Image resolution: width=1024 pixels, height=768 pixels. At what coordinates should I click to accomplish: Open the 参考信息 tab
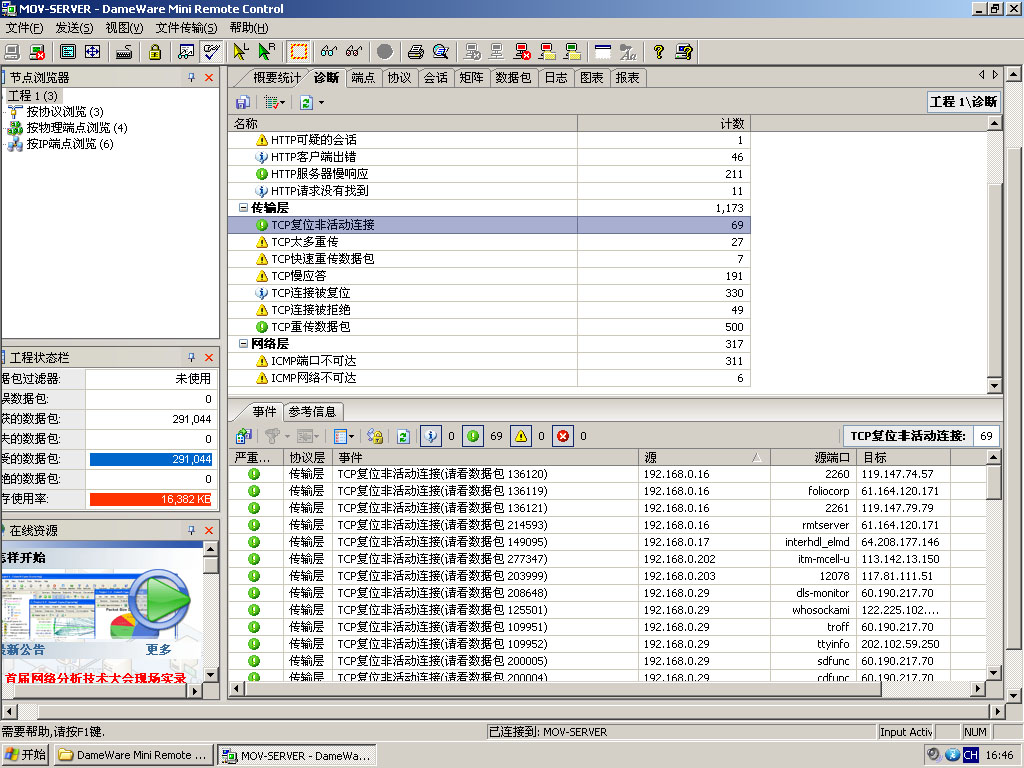[312, 411]
